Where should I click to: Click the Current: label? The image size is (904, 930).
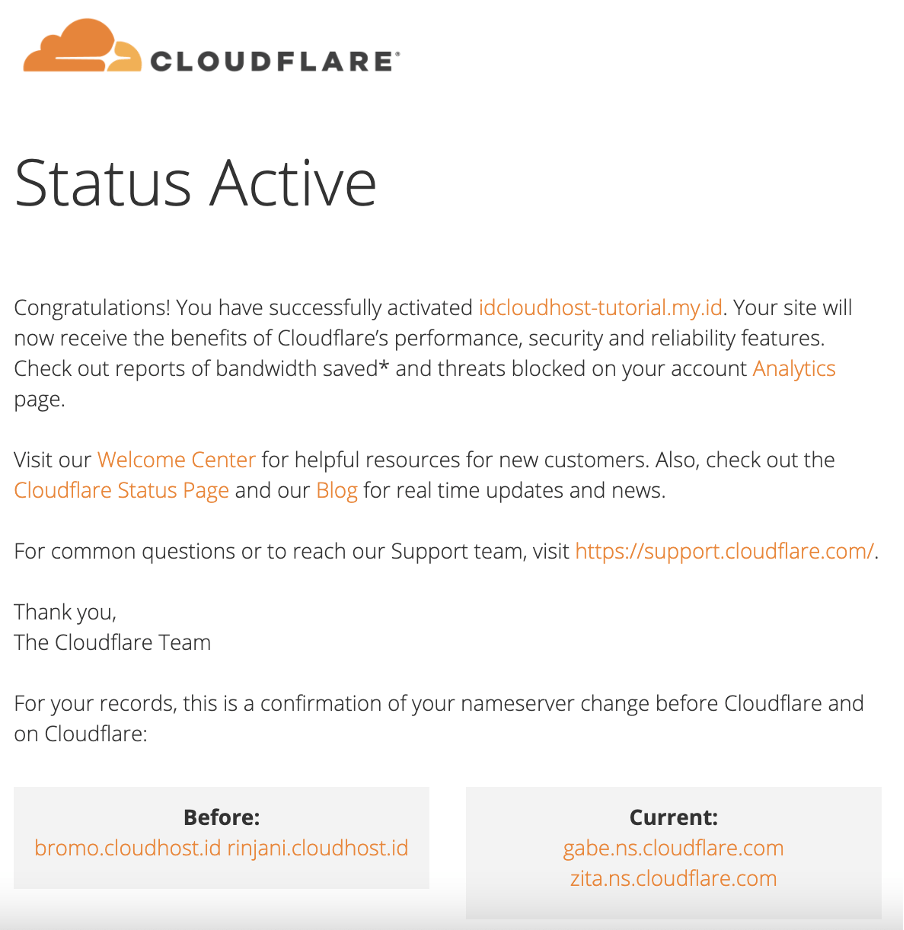click(x=673, y=818)
